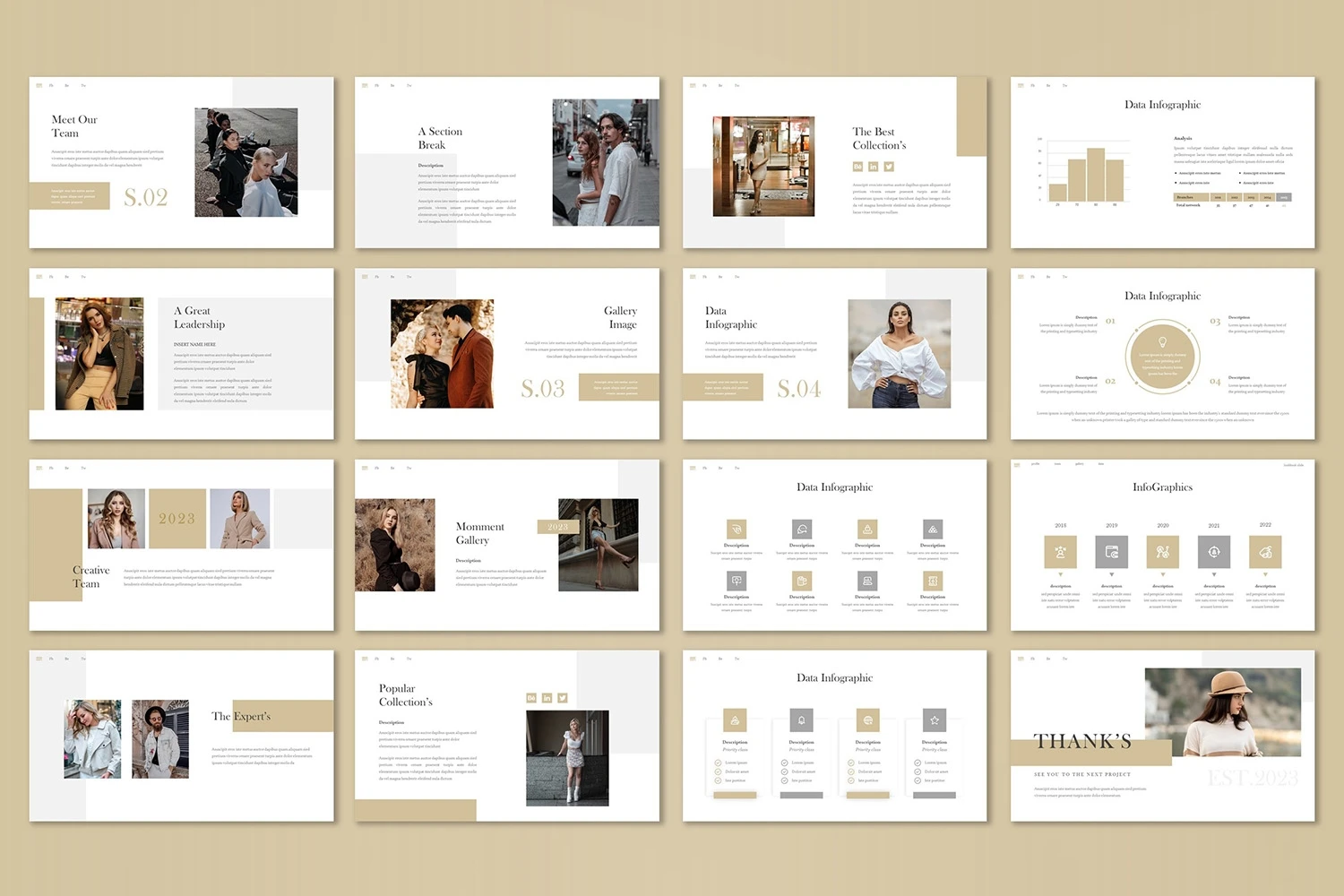The image size is (1344, 896).
Task: Click the bell icon on the priority cards slide
Action: coord(801,720)
